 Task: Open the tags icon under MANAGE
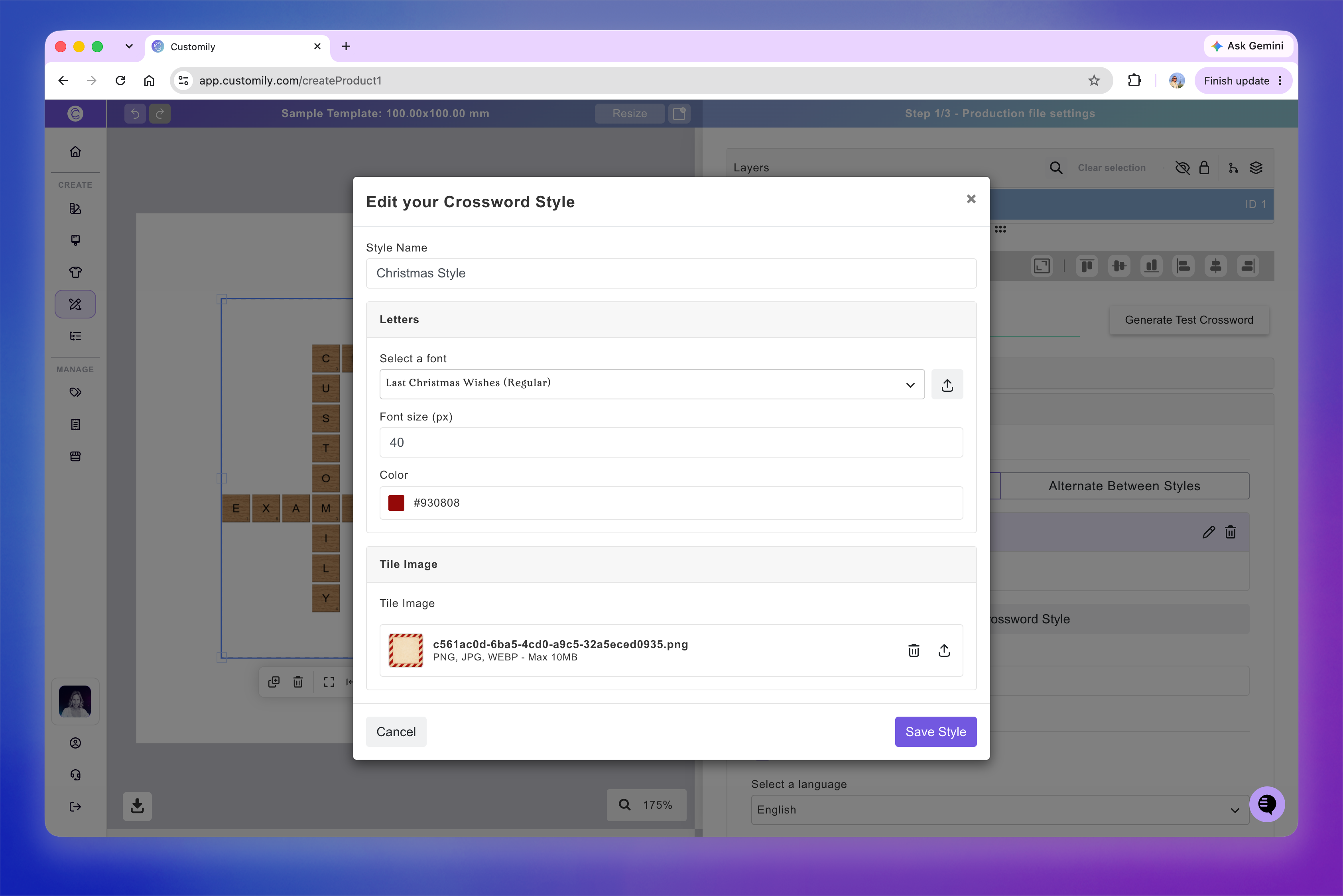tap(75, 393)
